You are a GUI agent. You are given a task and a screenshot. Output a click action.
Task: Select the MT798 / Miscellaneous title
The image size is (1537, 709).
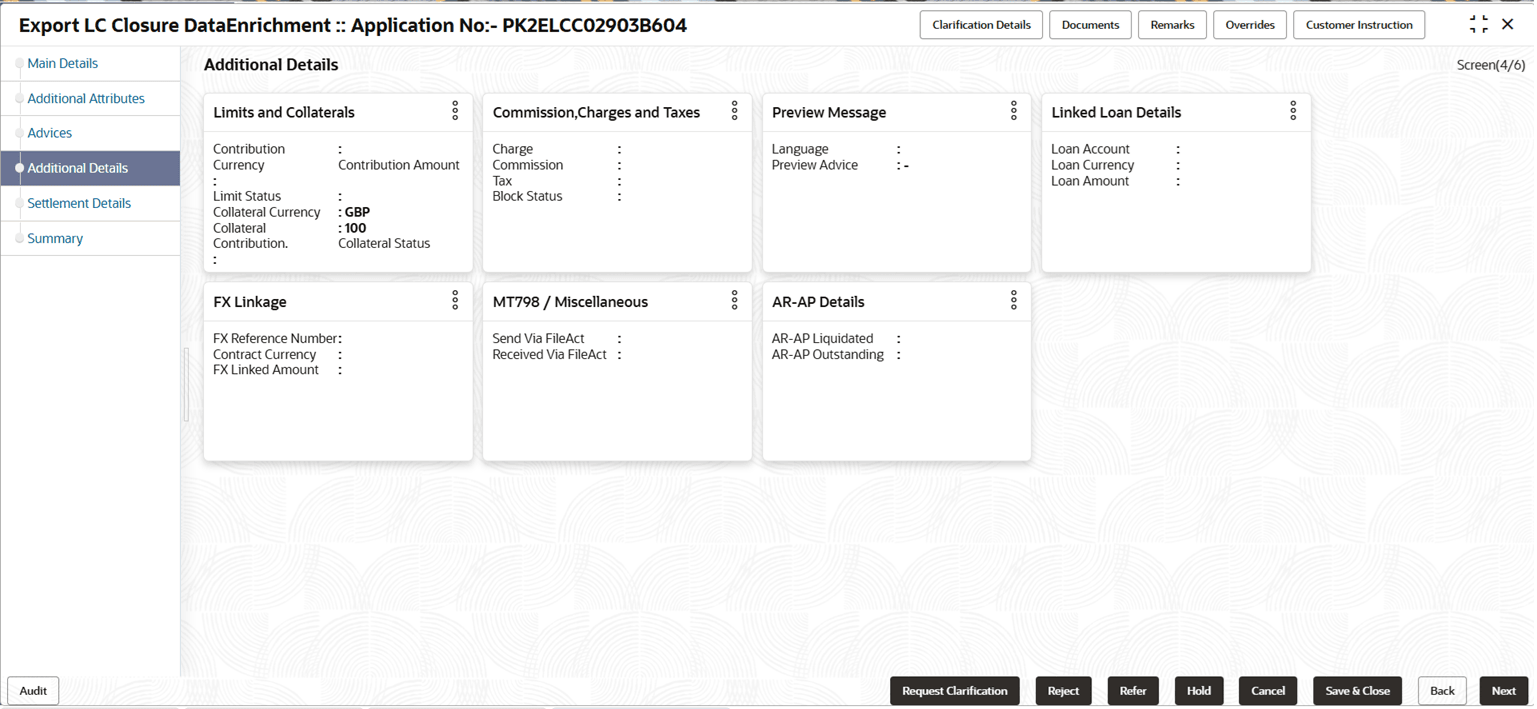[570, 302]
